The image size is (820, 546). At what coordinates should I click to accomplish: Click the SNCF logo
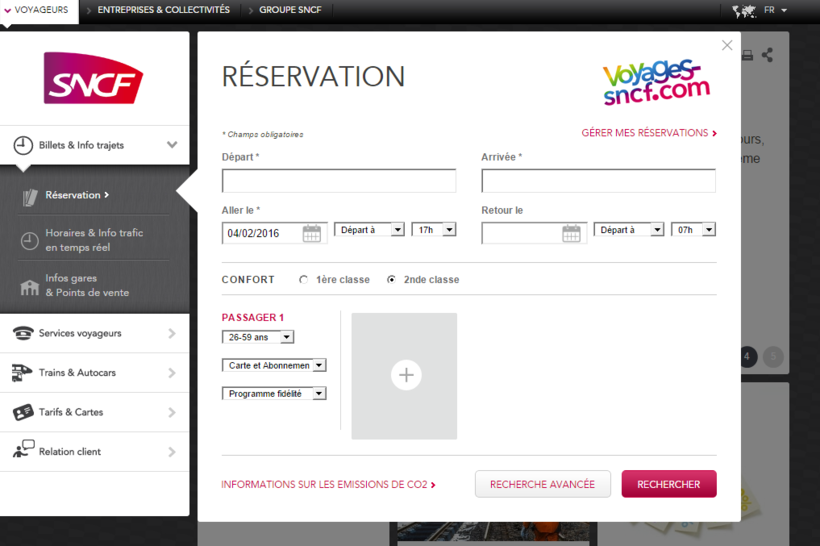click(x=93, y=79)
